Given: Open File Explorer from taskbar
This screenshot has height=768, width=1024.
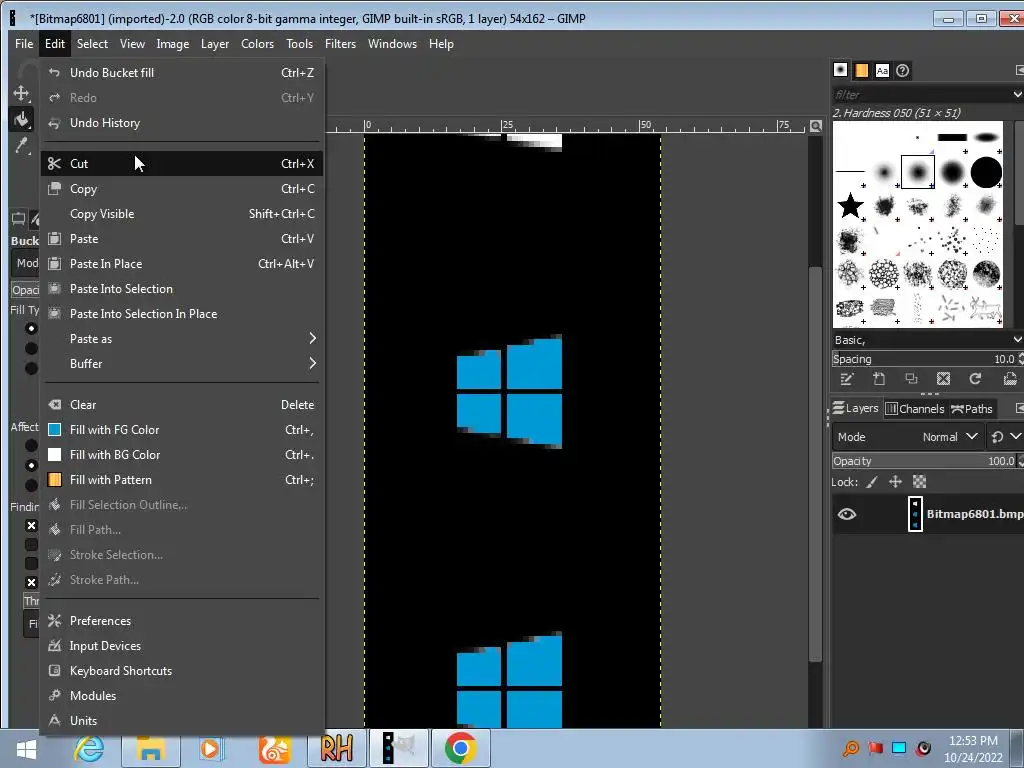Looking at the screenshot, I should coord(150,748).
